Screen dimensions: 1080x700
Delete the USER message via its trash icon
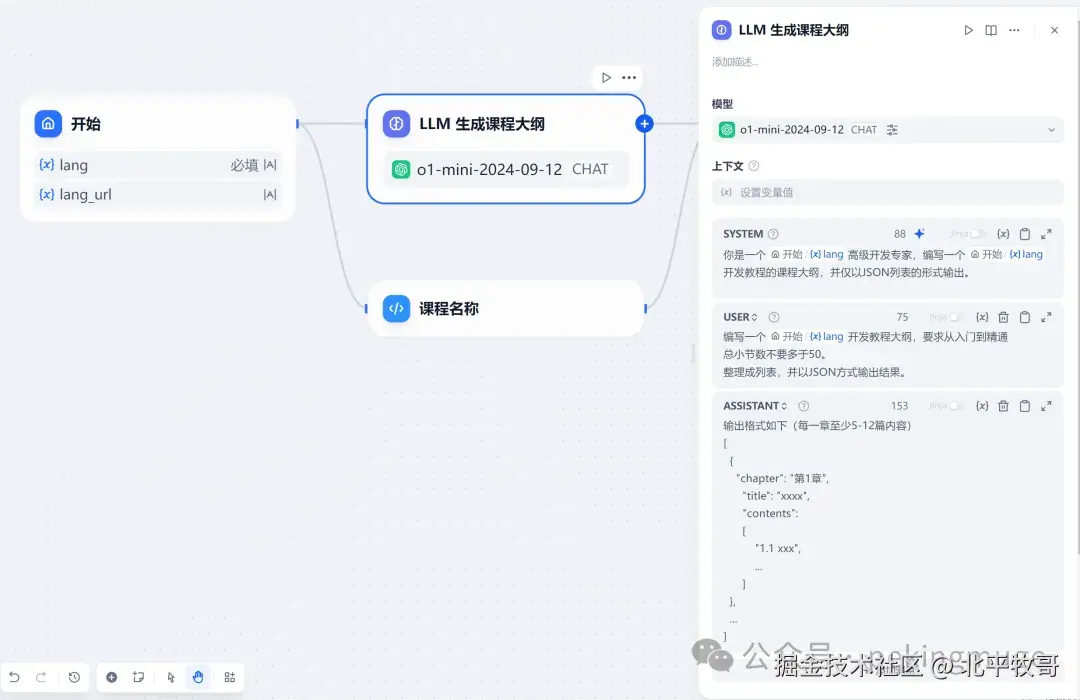tap(1003, 316)
